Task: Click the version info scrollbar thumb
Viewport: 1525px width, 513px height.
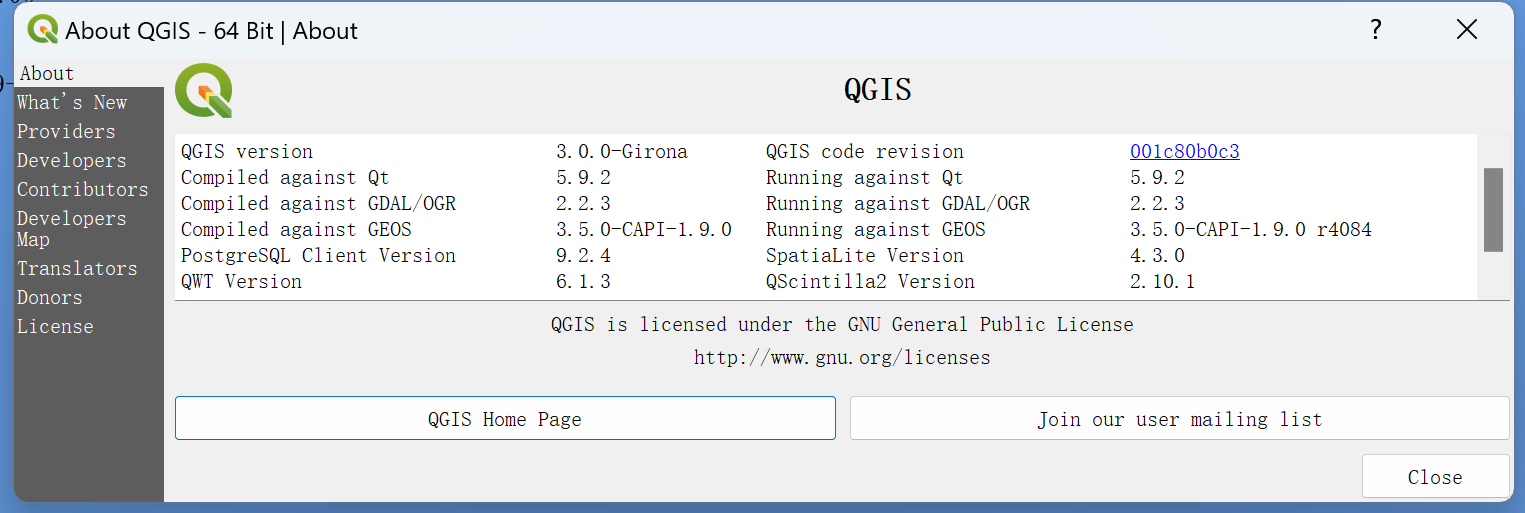Action: (x=1493, y=210)
